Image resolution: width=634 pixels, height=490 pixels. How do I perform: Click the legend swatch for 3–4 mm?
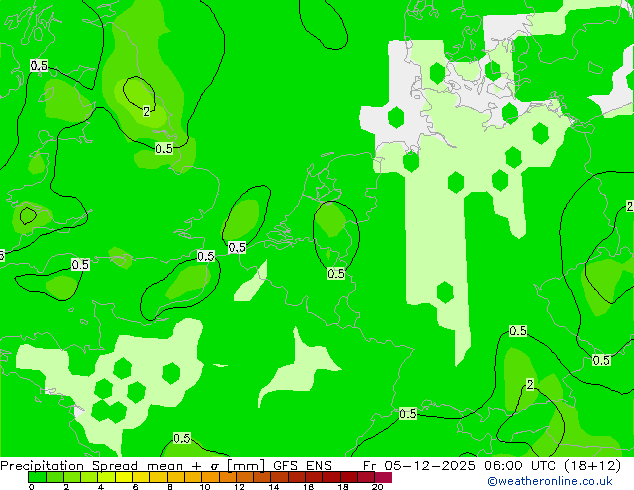click(x=89, y=477)
